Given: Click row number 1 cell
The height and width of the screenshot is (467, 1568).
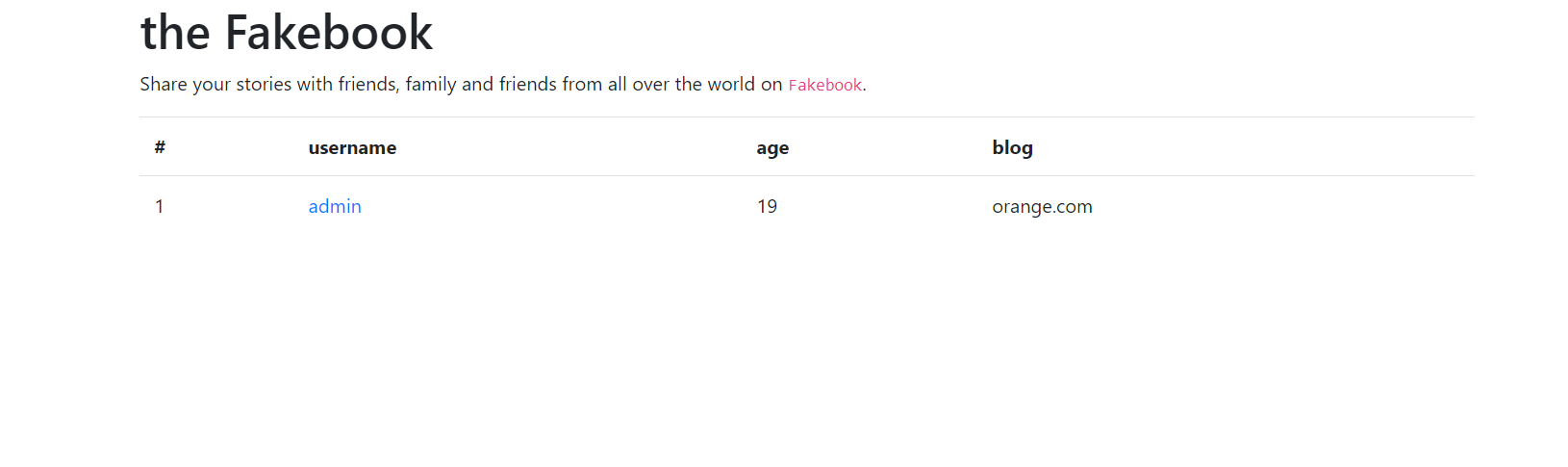Looking at the screenshot, I should coord(160,206).
